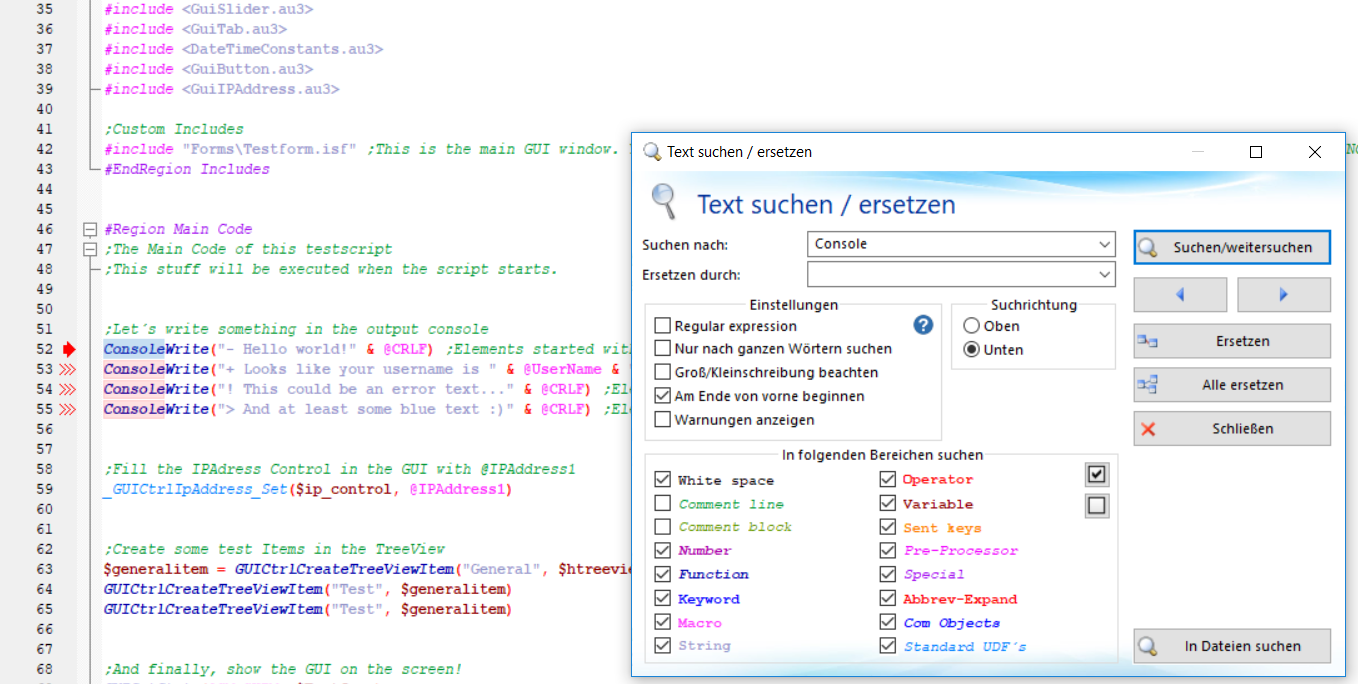This screenshot has width=1358, height=684.
Task: Click the uncheck-all areas icon button
Action: 1097,506
